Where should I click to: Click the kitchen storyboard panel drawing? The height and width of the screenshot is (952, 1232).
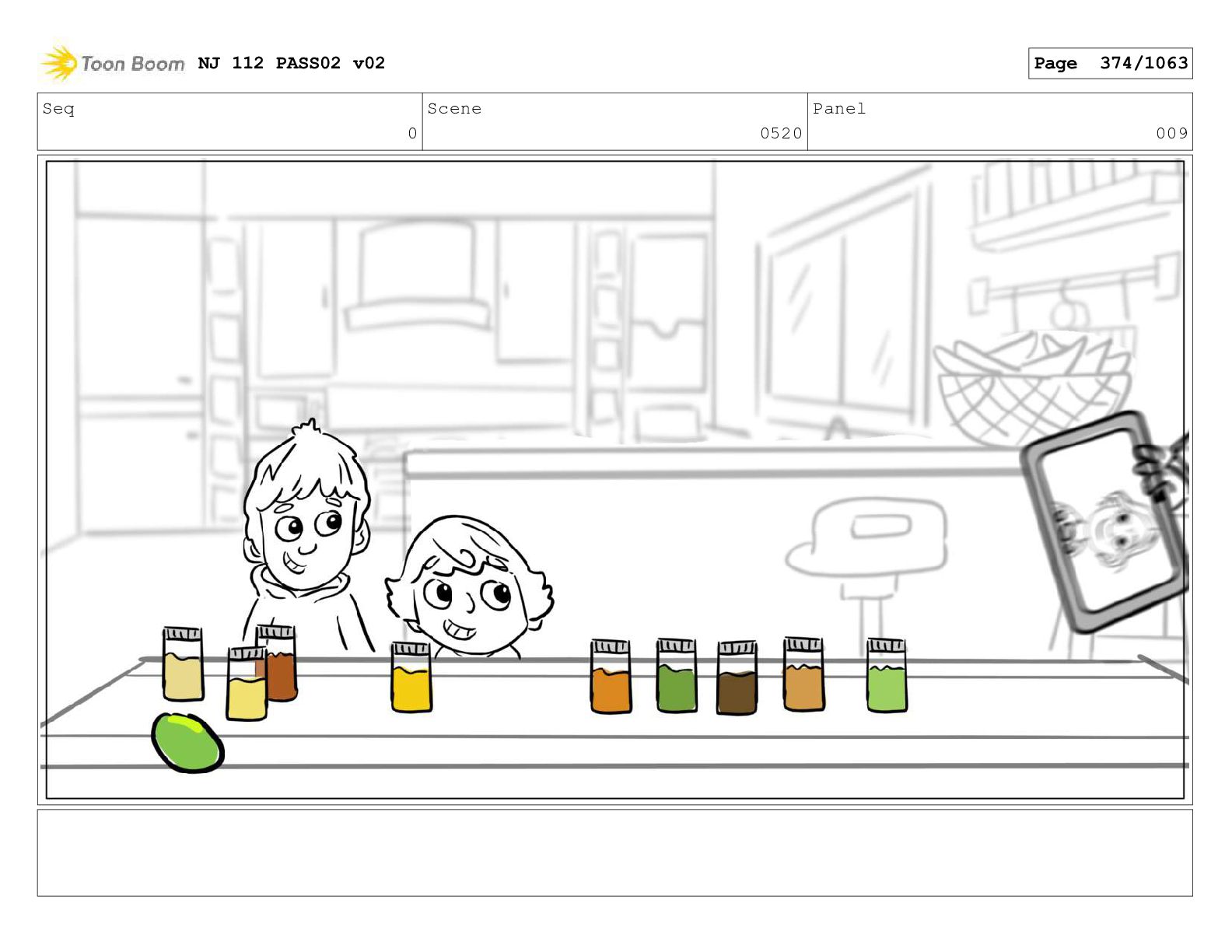click(615, 480)
